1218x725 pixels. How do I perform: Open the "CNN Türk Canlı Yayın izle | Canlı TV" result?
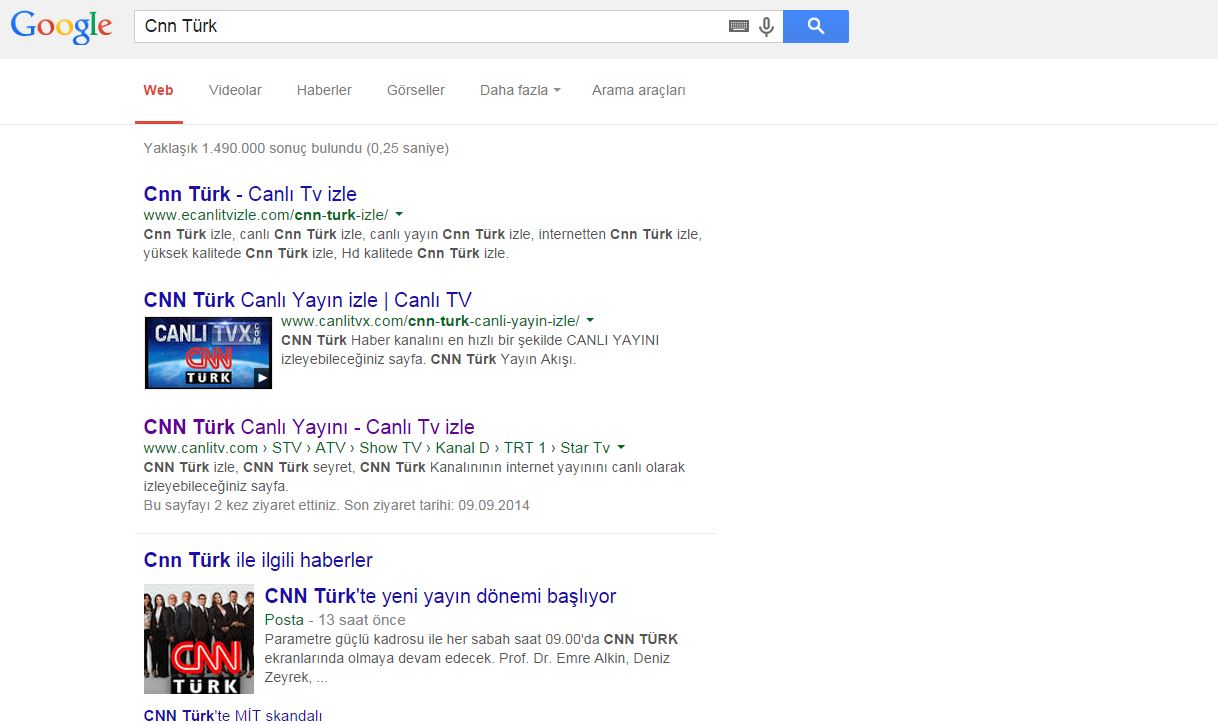(x=304, y=299)
